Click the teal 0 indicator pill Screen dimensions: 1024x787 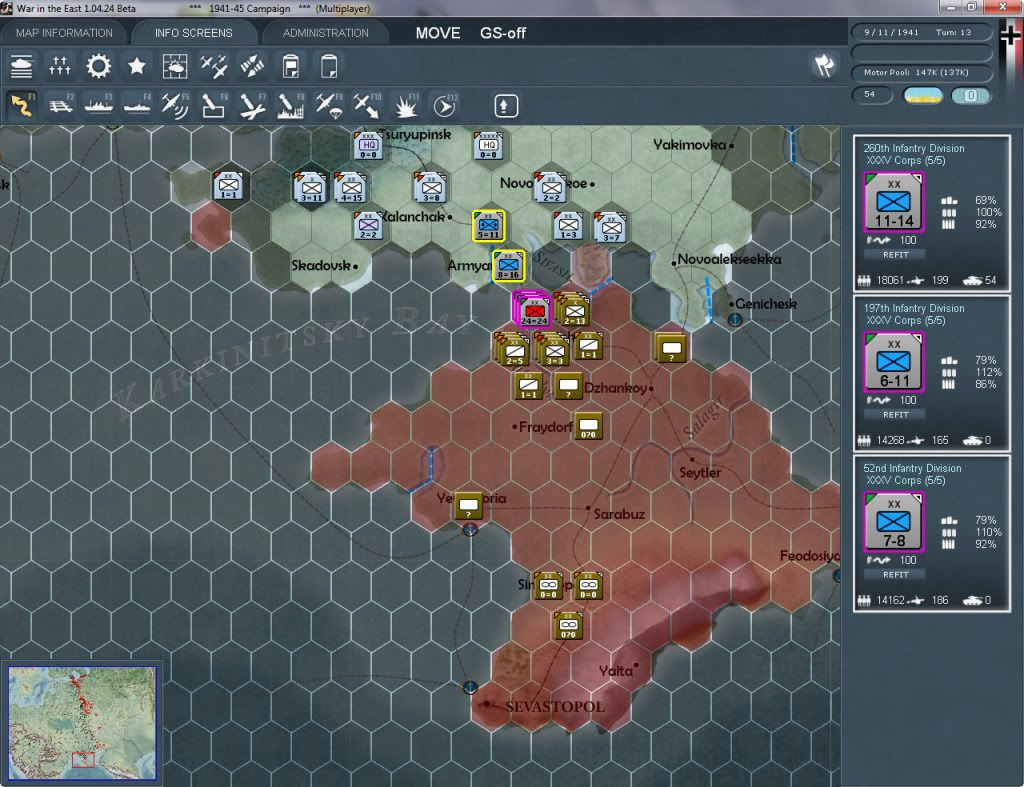point(970,95)
